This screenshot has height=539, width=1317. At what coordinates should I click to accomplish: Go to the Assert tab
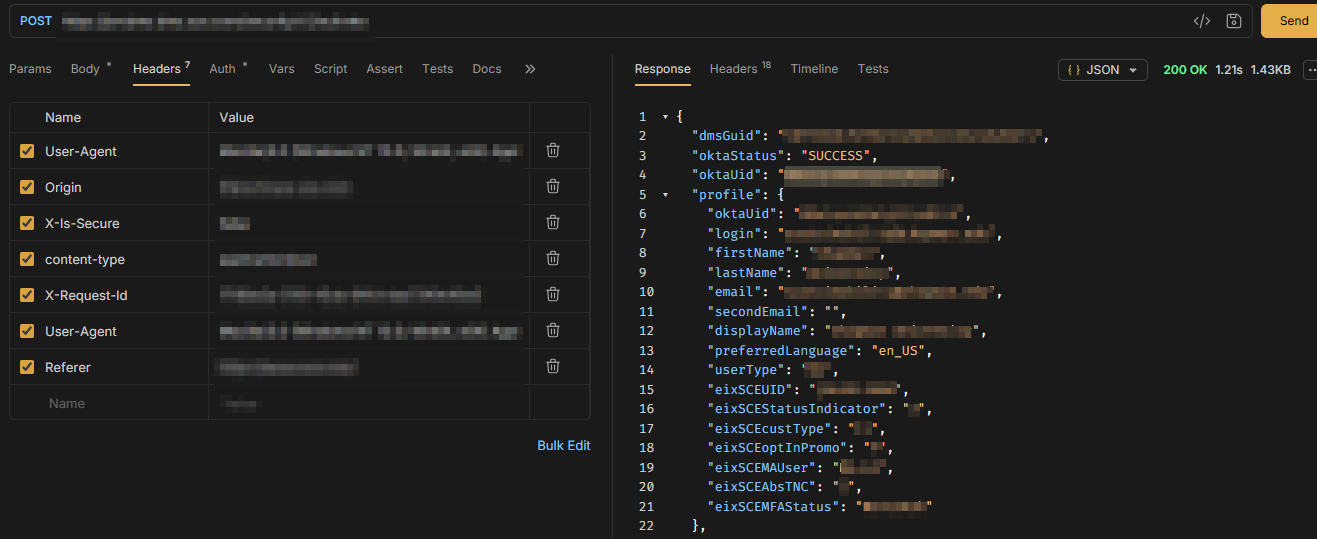(384, 69)
